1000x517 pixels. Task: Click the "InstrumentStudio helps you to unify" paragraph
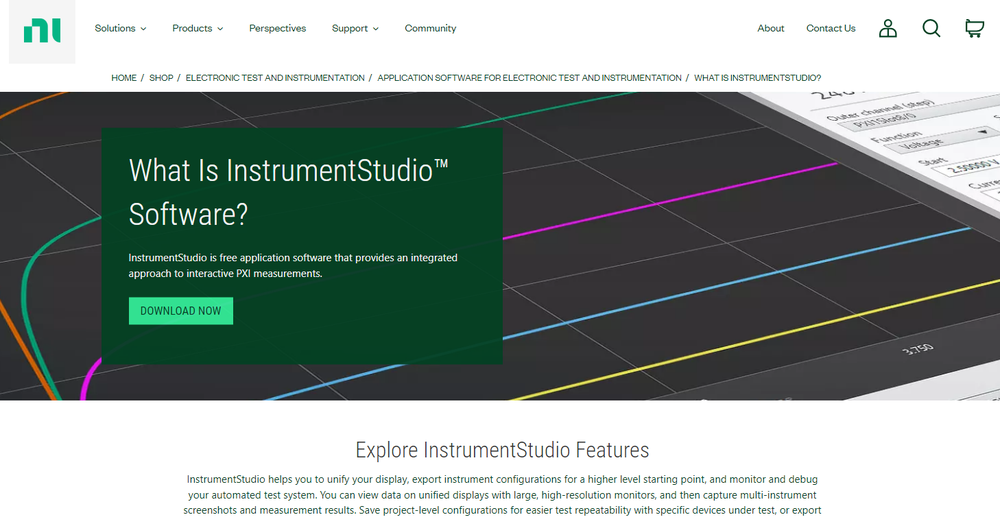(502, 495)
